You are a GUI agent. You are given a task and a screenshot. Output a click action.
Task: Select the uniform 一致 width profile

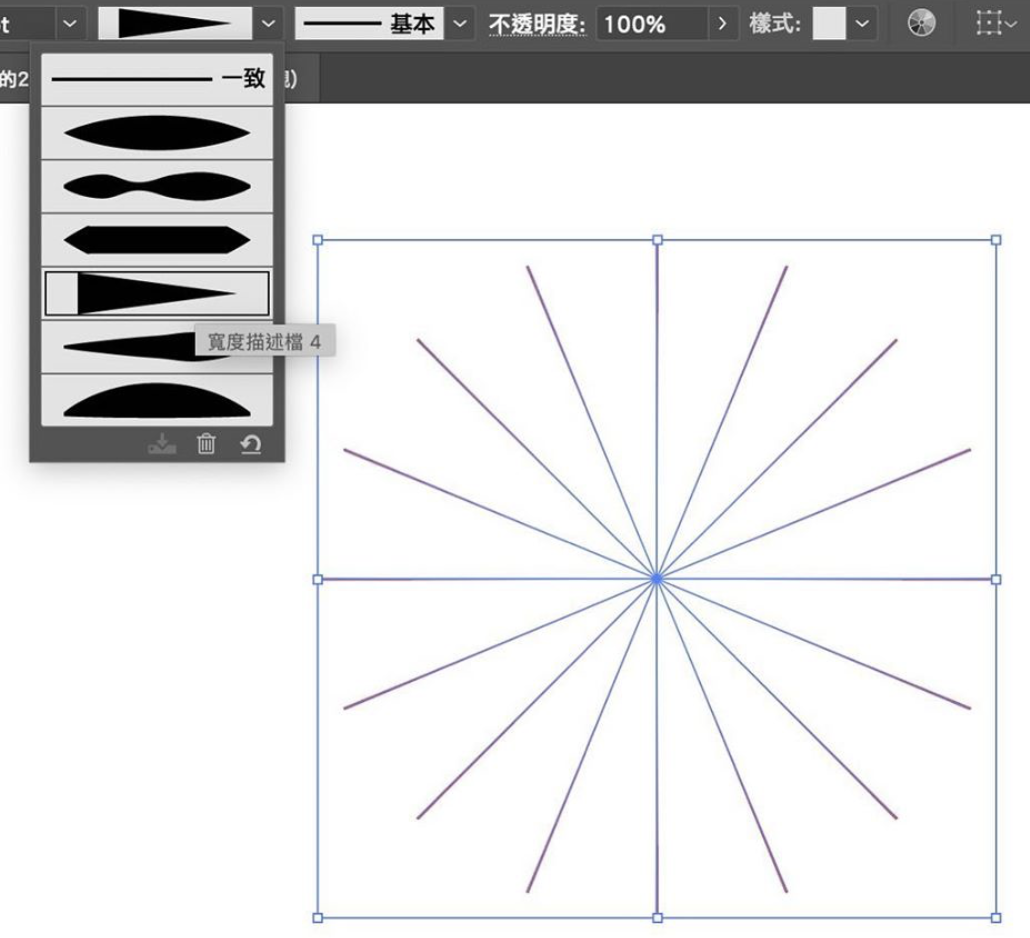point(157,79)
